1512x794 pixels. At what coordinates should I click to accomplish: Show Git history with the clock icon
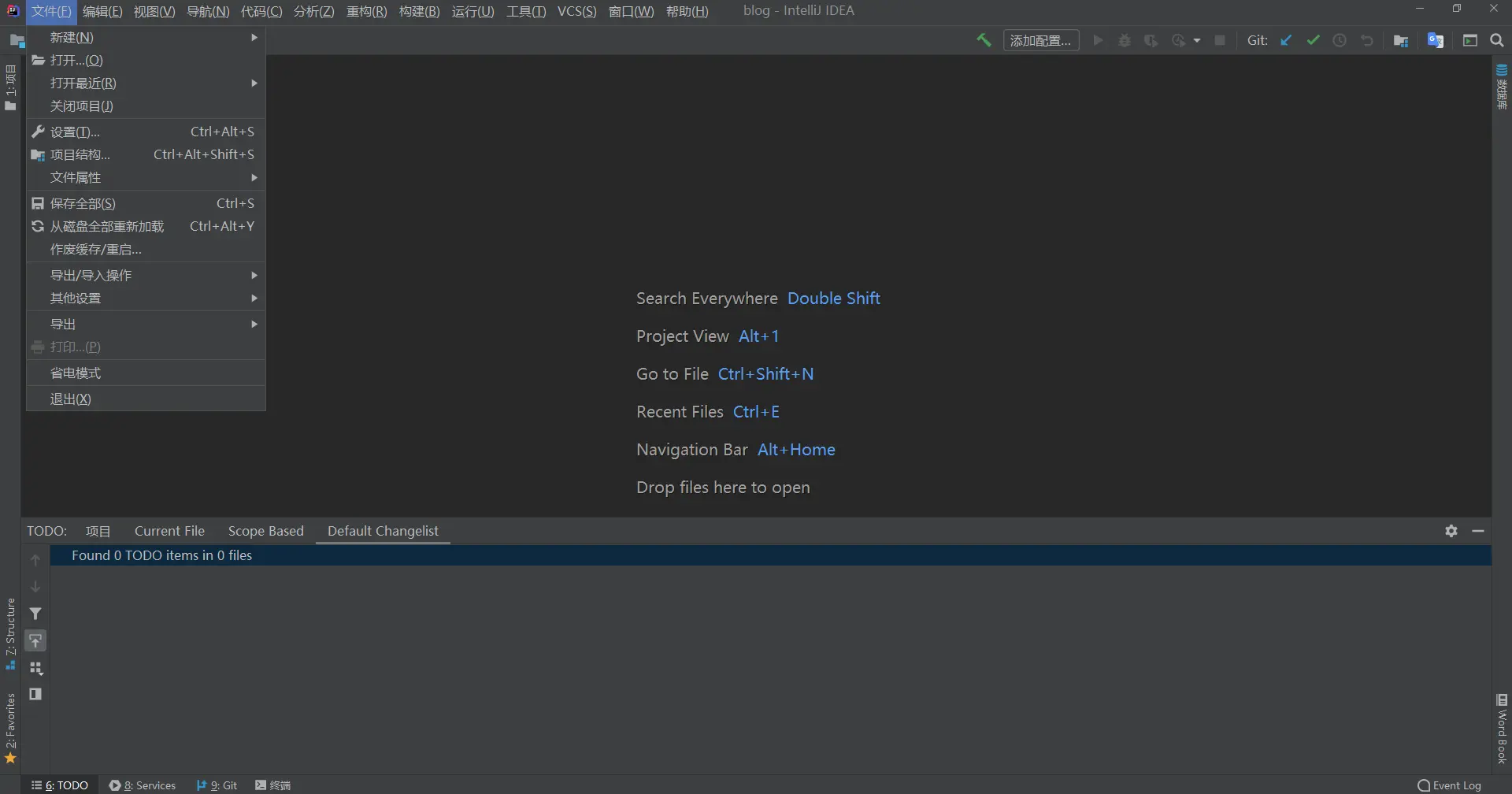[1340, 40]
